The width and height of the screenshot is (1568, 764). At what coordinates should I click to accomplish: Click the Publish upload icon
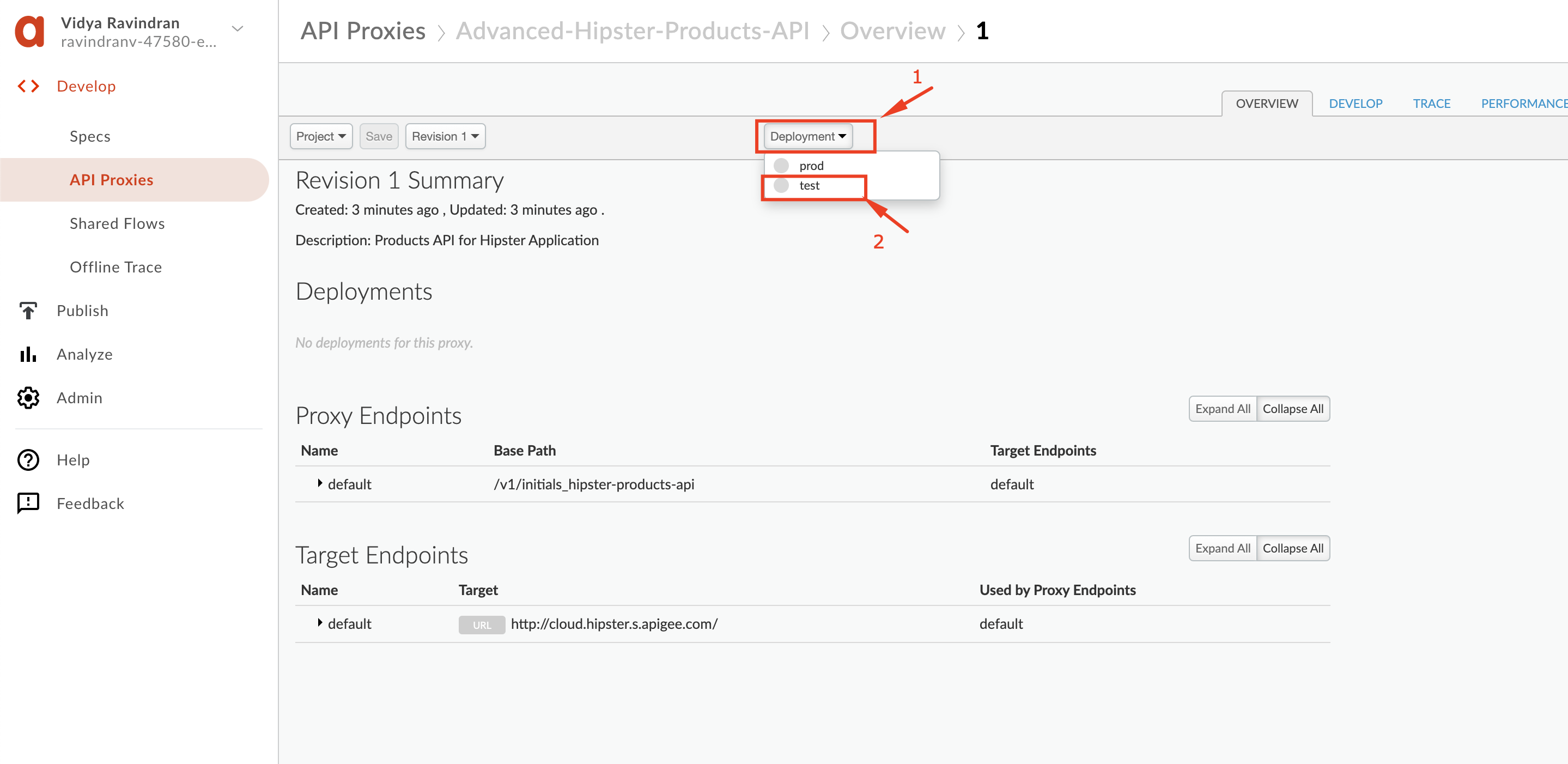(x=28, y=311)
